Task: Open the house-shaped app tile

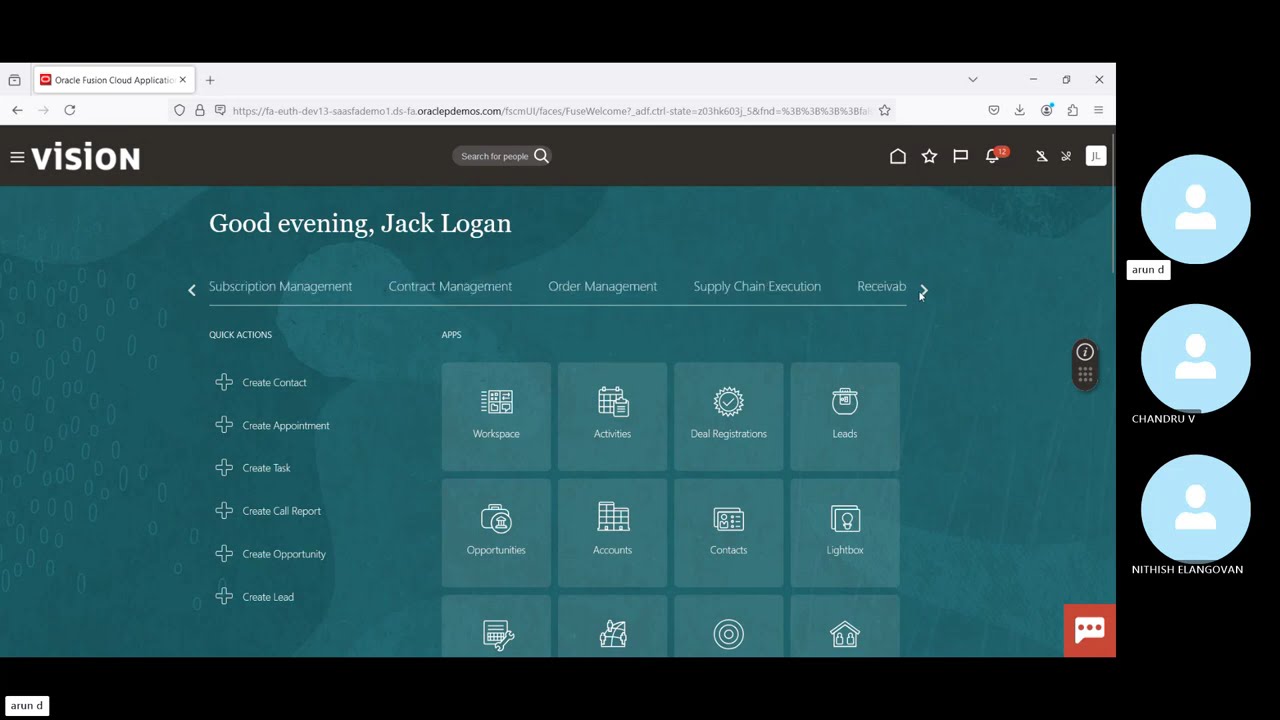Action: pos(845,628)
